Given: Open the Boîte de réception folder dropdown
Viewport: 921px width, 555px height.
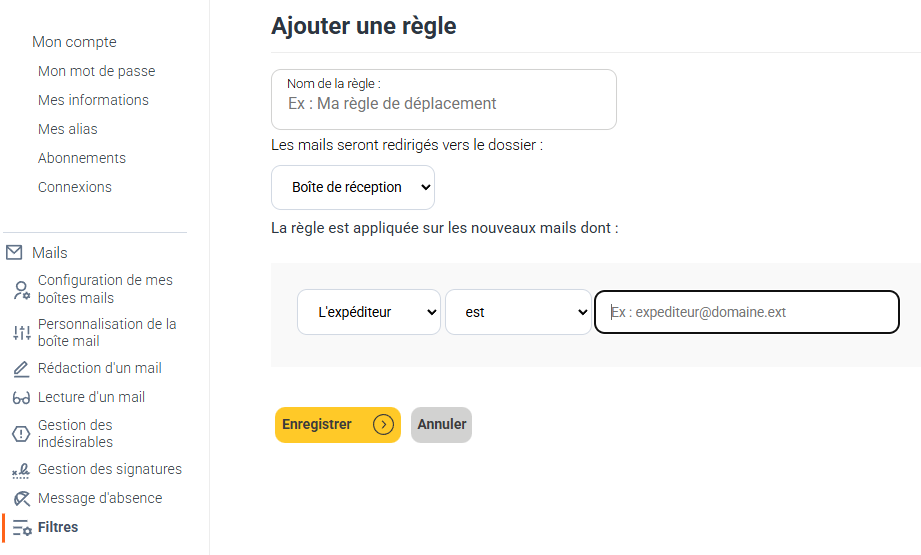Looking at the screenshot, I should (353, 187).
